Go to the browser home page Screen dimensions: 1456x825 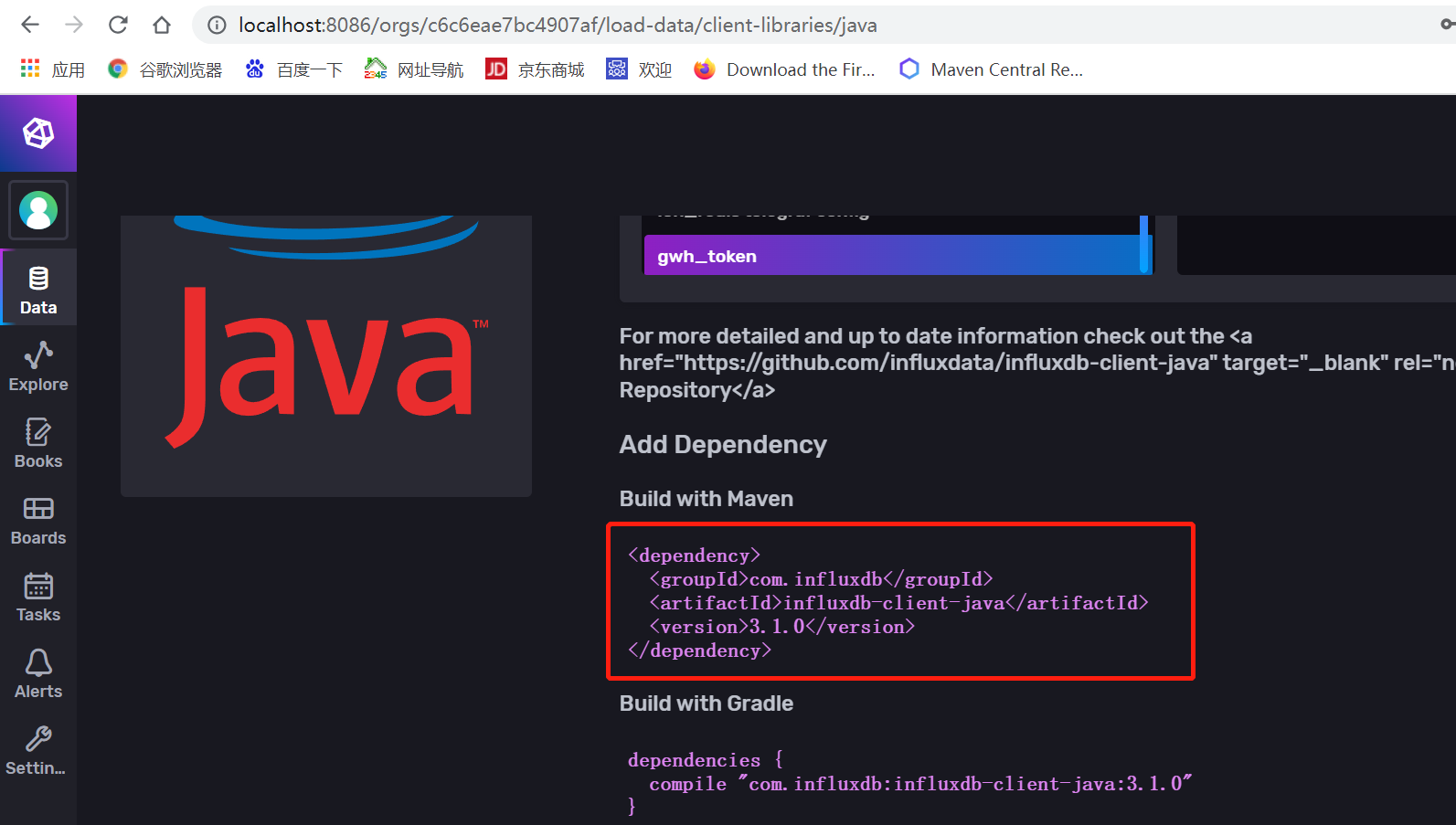click(x=162, y=25)
